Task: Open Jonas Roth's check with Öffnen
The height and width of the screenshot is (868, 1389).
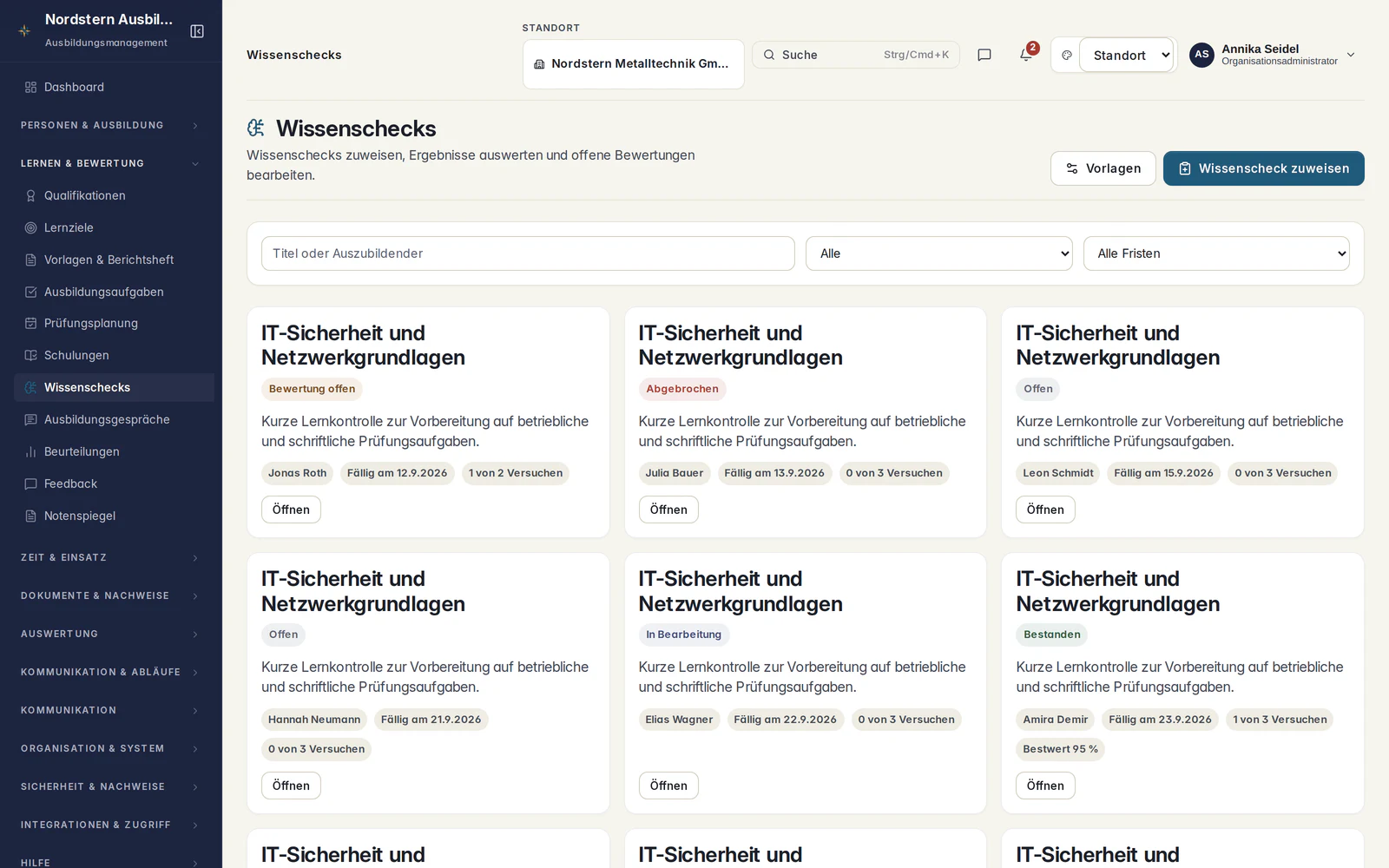Action: pos(291,510)
